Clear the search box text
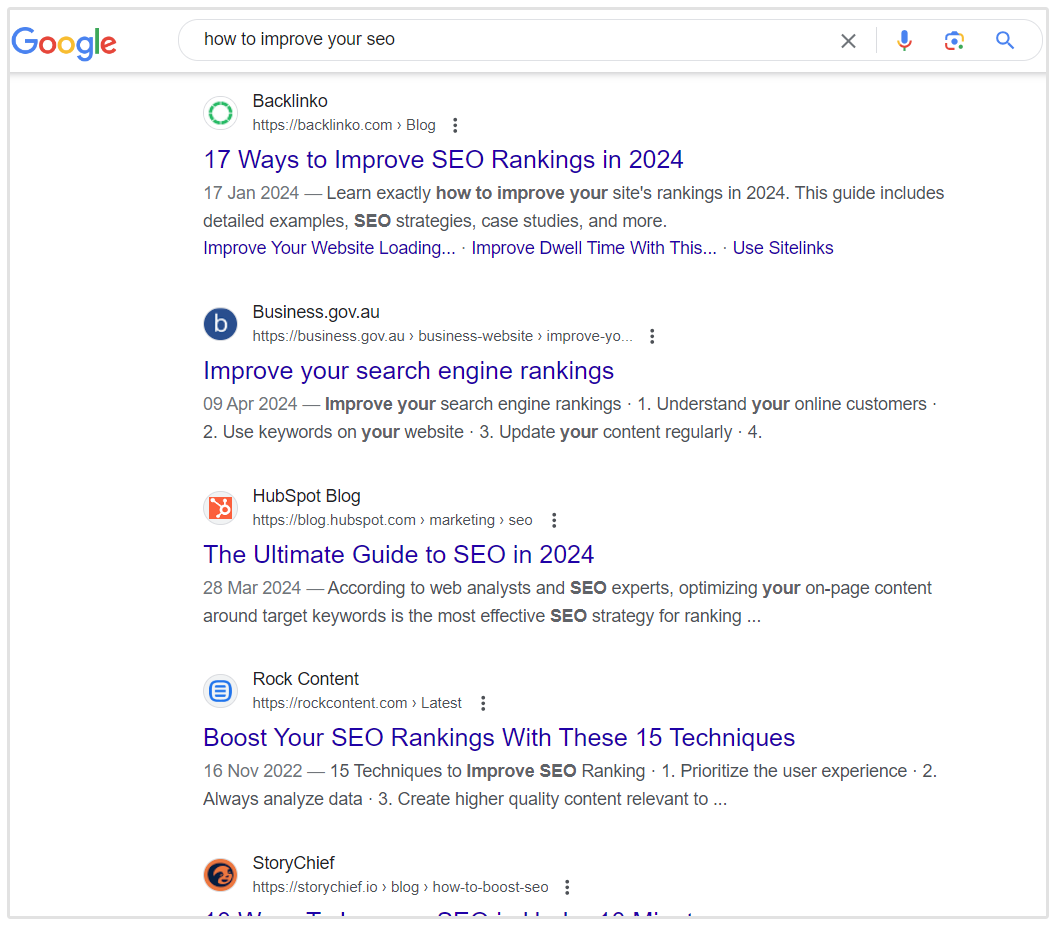The height and width of the screenshot is (926, 1056). tap(848, 41)
